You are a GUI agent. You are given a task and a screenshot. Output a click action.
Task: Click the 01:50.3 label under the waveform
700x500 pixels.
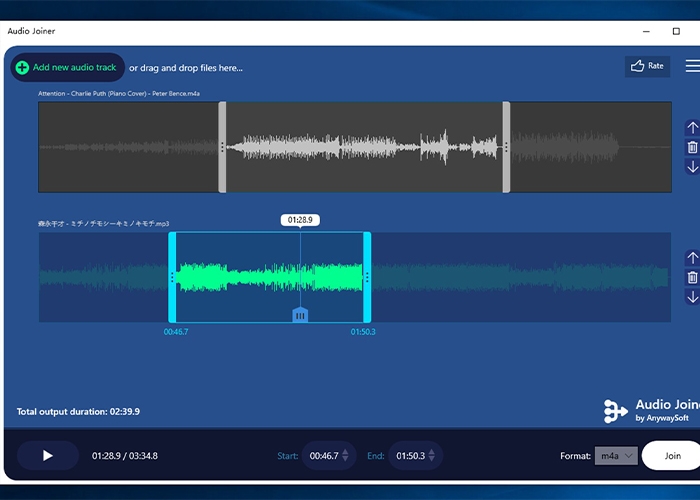363,332
